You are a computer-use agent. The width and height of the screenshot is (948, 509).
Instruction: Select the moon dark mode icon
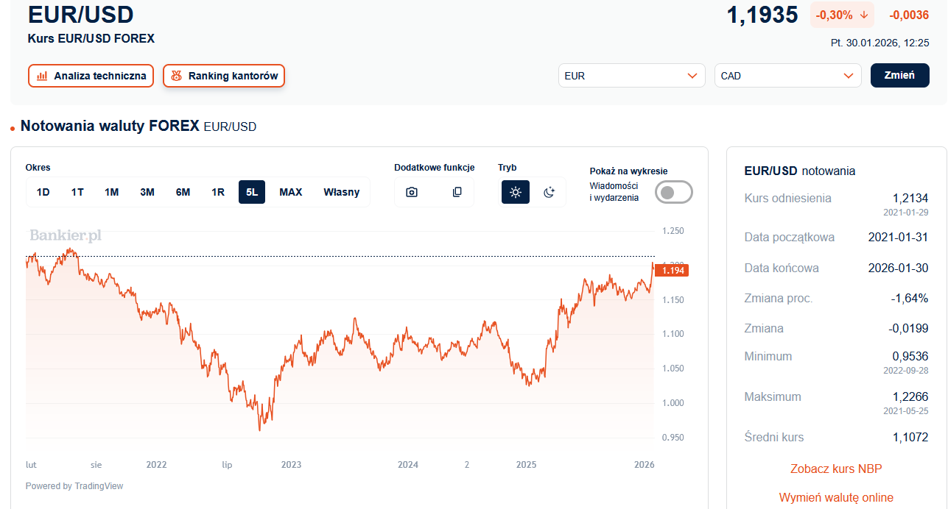pos(549,192)
